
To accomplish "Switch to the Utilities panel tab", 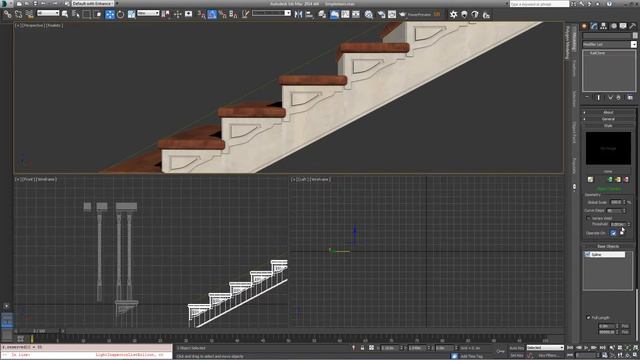I will point(633,26).
